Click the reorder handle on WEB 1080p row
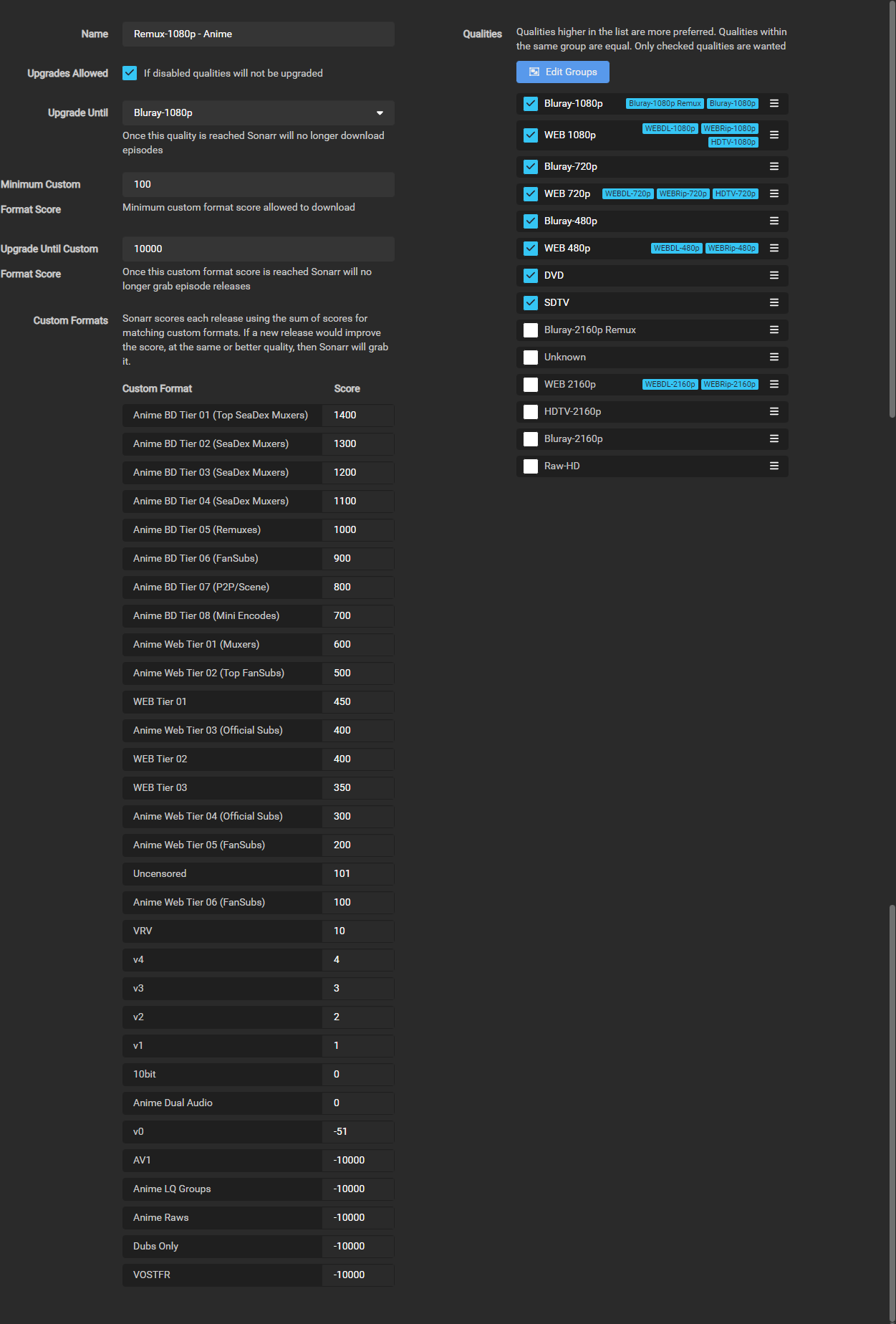 (x=774, y=135)
